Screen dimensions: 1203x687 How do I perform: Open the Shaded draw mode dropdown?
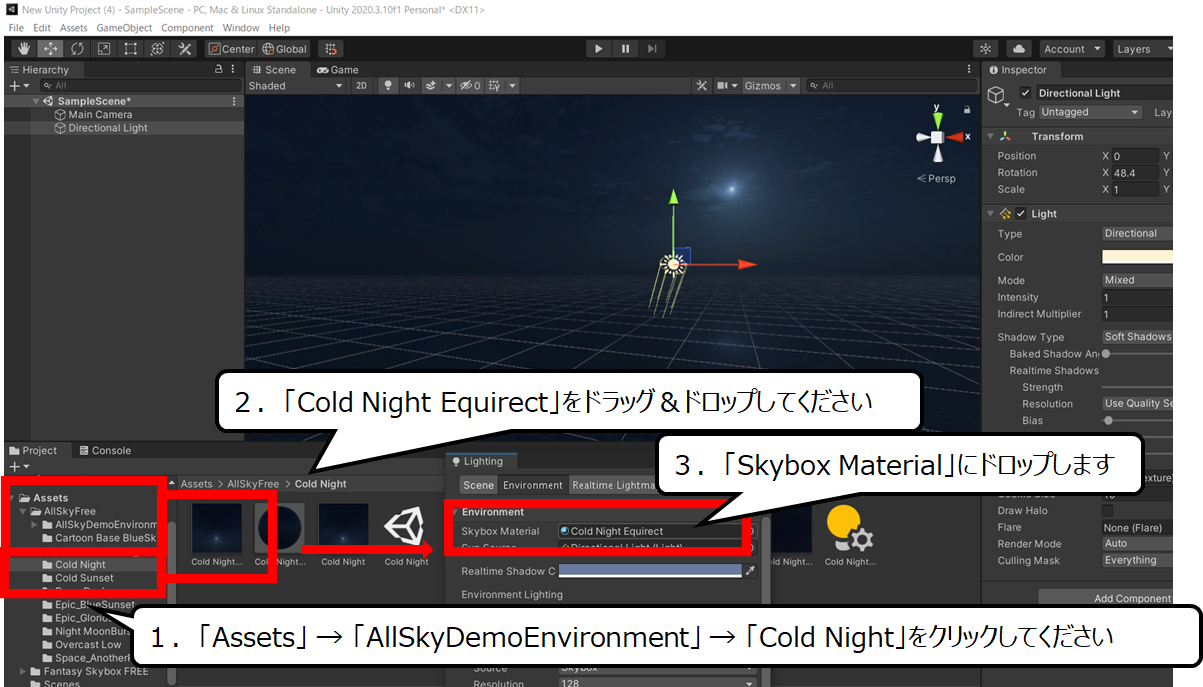coord(295,86)
